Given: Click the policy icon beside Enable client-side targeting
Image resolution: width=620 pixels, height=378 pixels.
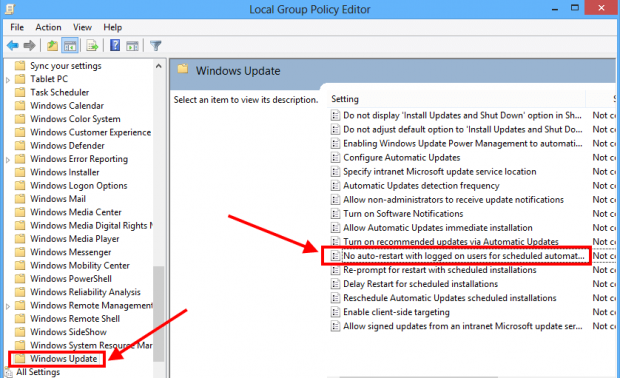Looking at the screenshot, I should (x=335, y=312).
